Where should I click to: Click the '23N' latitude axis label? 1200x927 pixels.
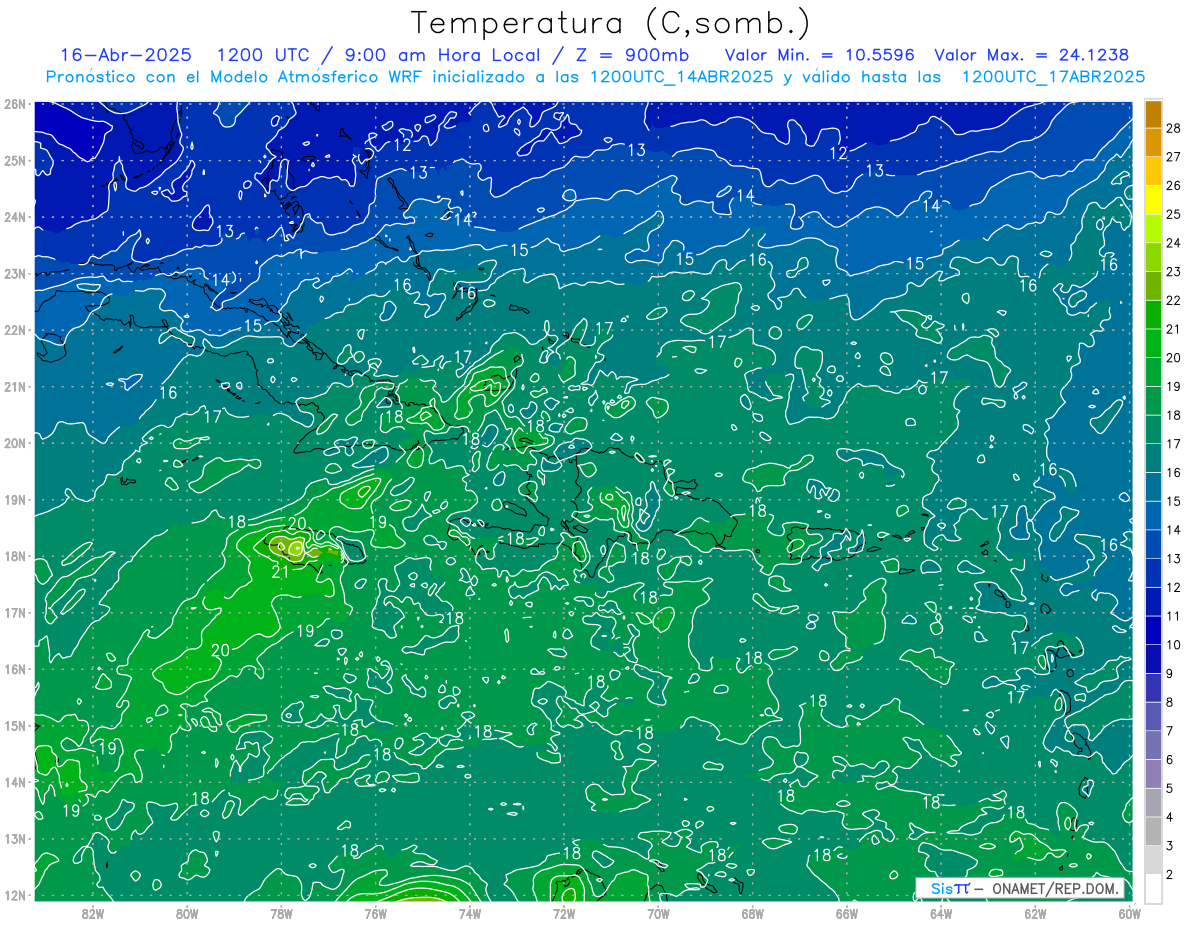pos(14,274)
